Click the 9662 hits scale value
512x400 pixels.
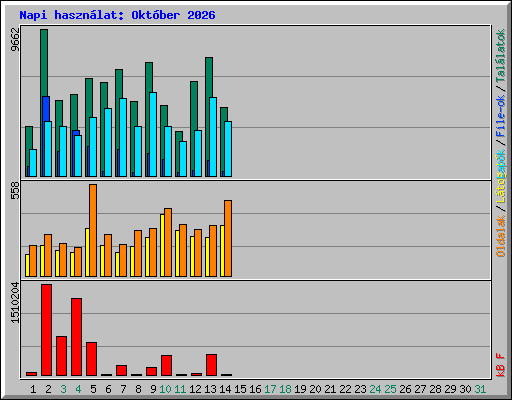click(15, 39)
